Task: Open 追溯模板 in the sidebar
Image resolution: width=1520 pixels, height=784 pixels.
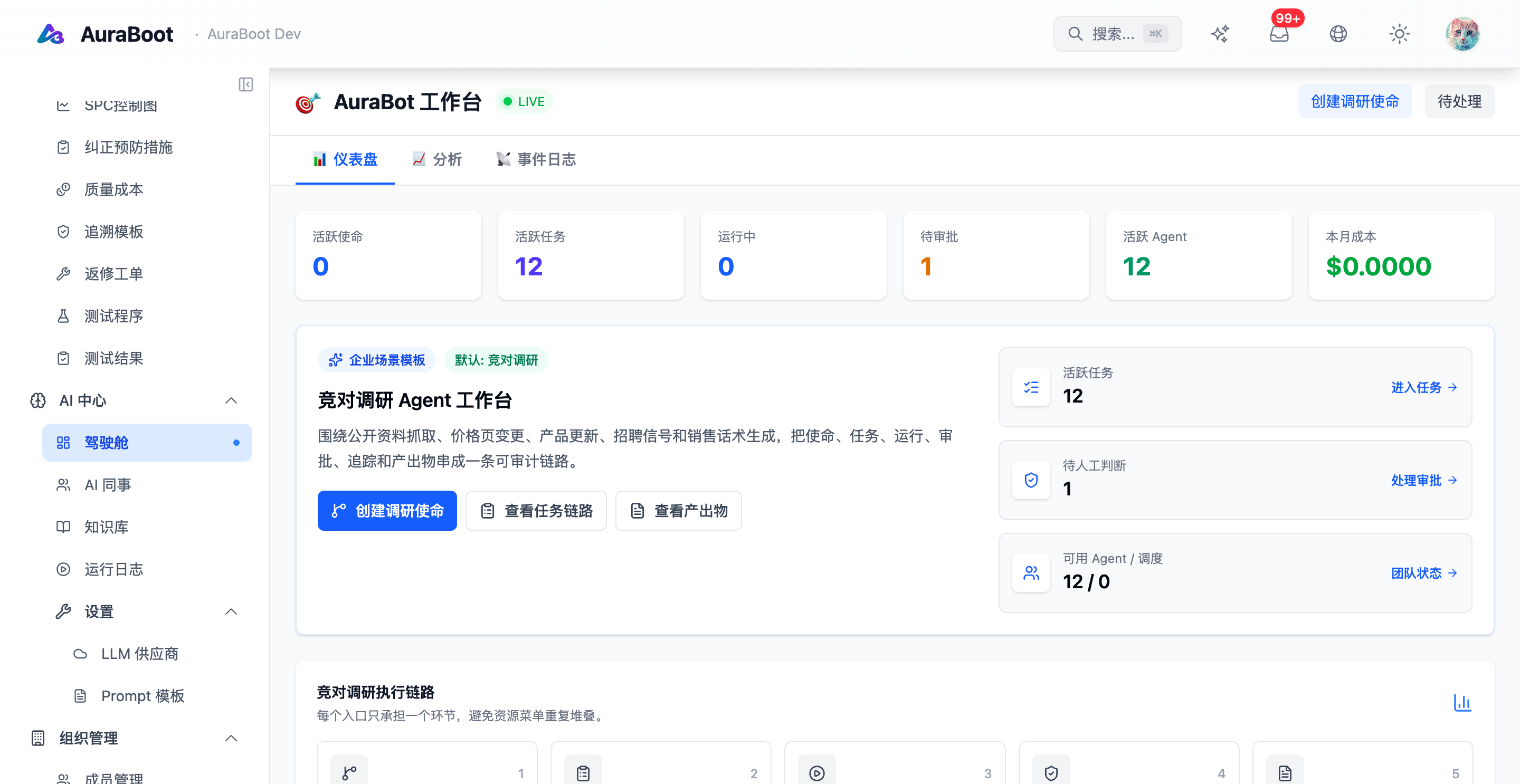Action: pos(148,232)
